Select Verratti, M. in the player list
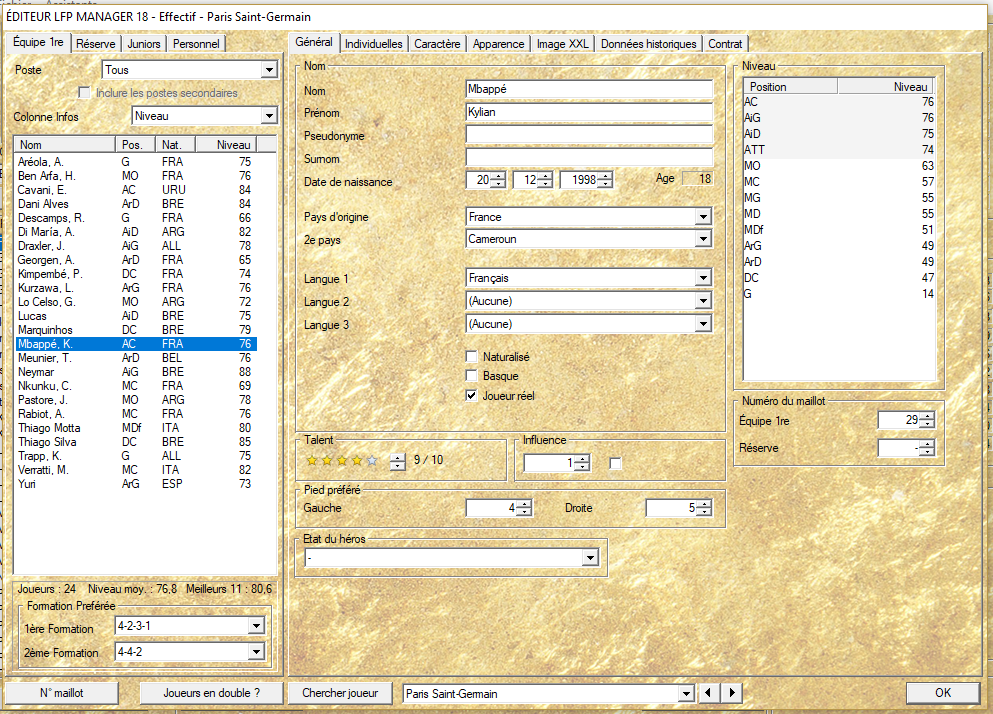Viewport: 993px width, 714px height. coord(136,469)
